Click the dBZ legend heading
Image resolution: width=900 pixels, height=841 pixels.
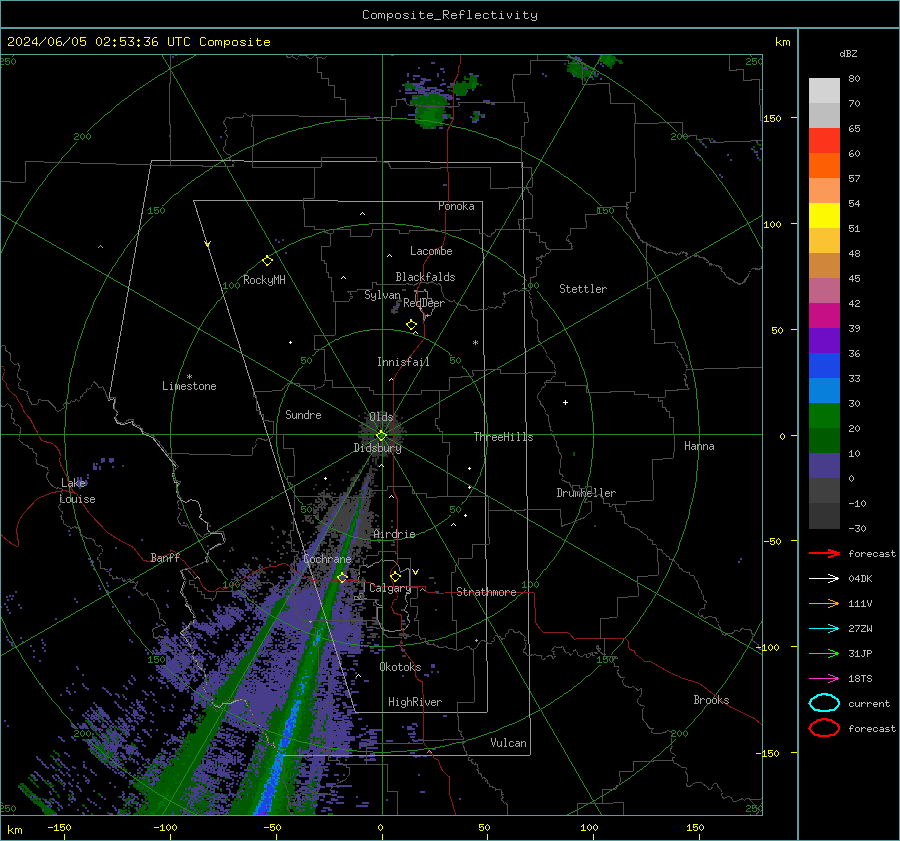(848, 54)
